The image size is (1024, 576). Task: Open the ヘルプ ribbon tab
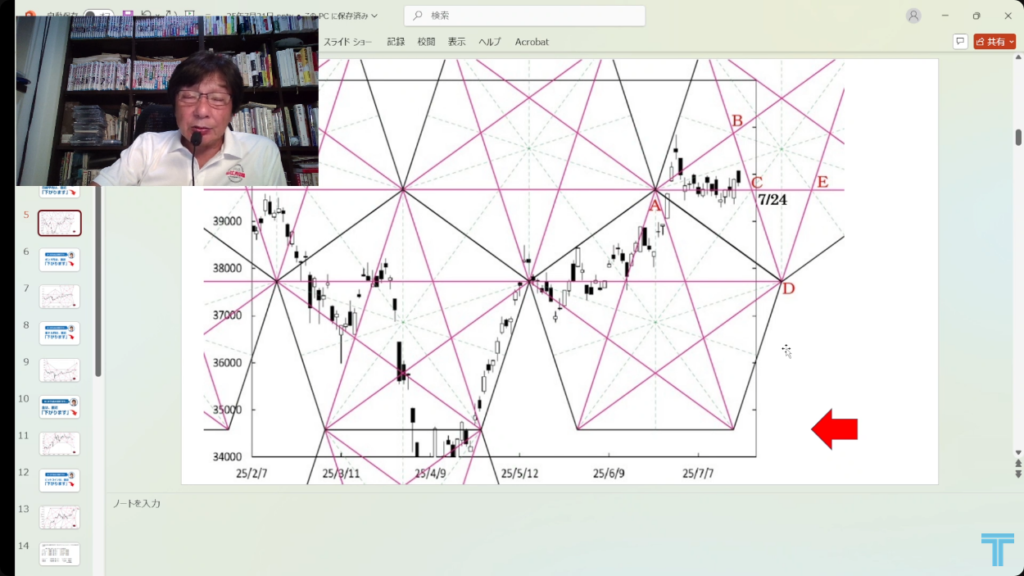point(489,42)
